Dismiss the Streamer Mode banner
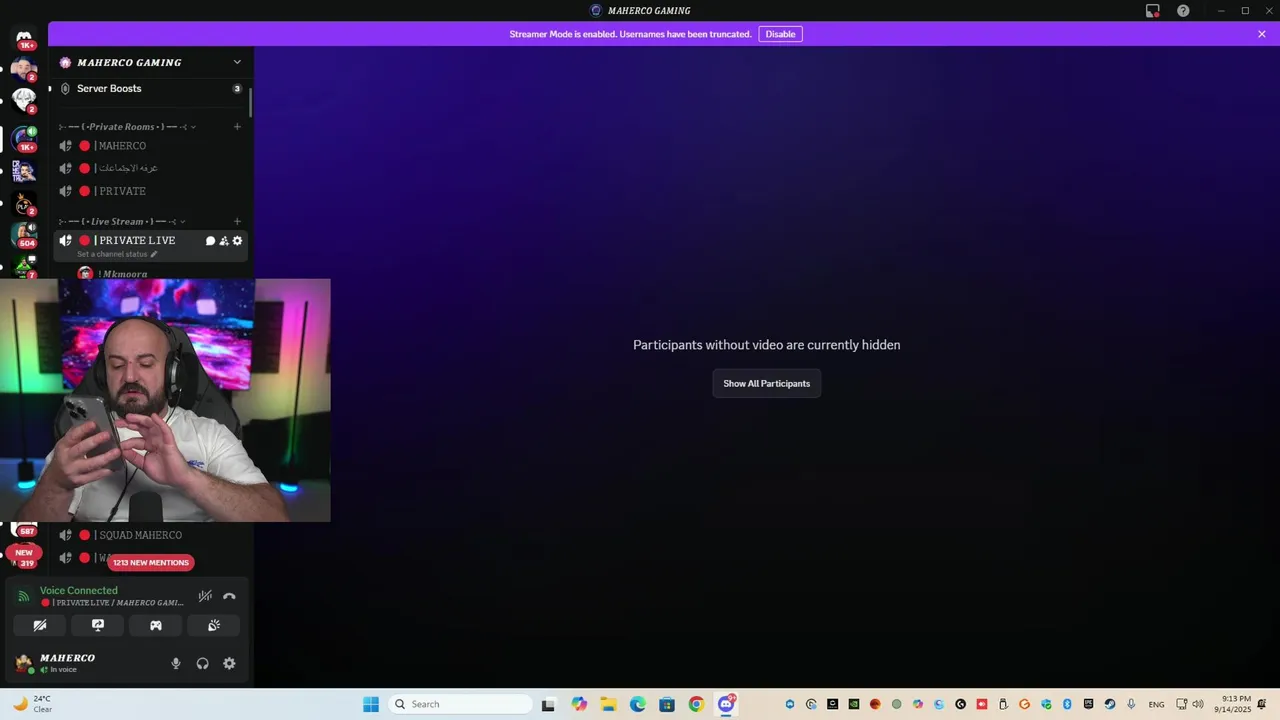This screenshot has width=1280, height=720. point(1262,34)
